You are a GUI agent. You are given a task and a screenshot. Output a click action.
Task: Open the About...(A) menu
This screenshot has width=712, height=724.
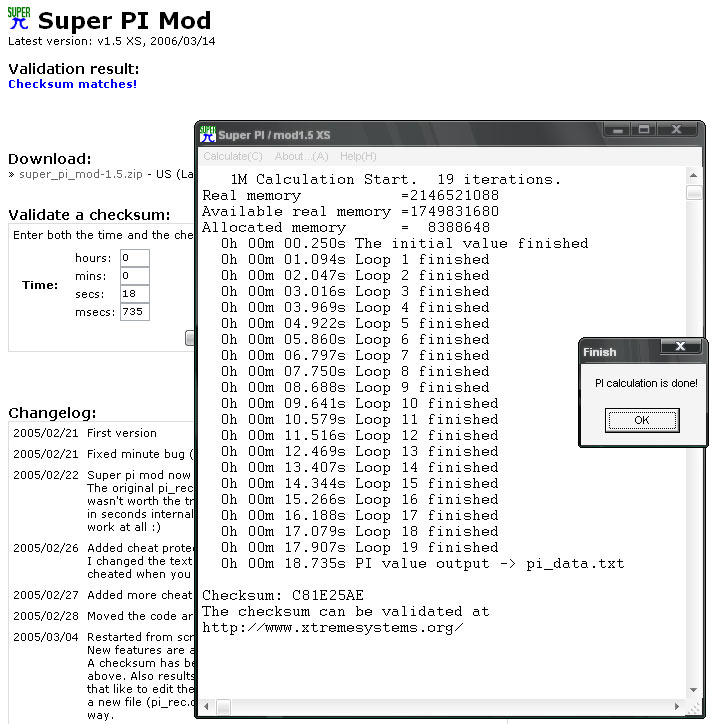click(302, 157)
